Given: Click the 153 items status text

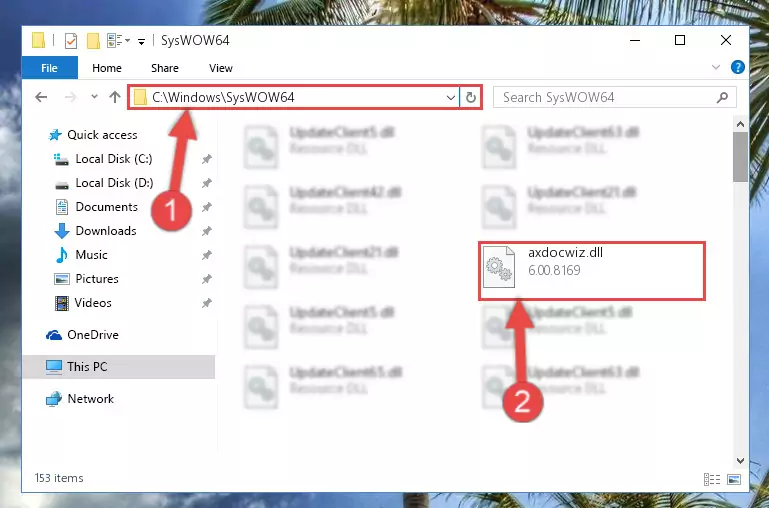Looking at the screenshot, I should 59,478.
